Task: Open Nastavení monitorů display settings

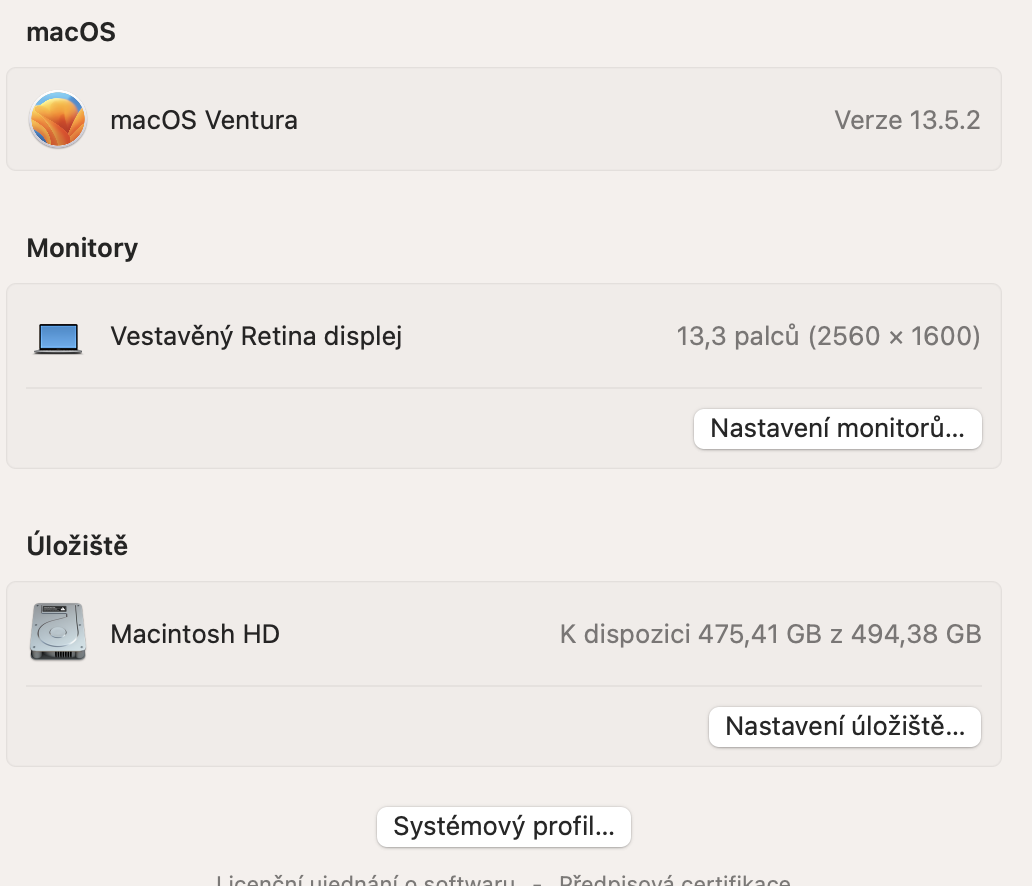Action: tap(837, 429)
